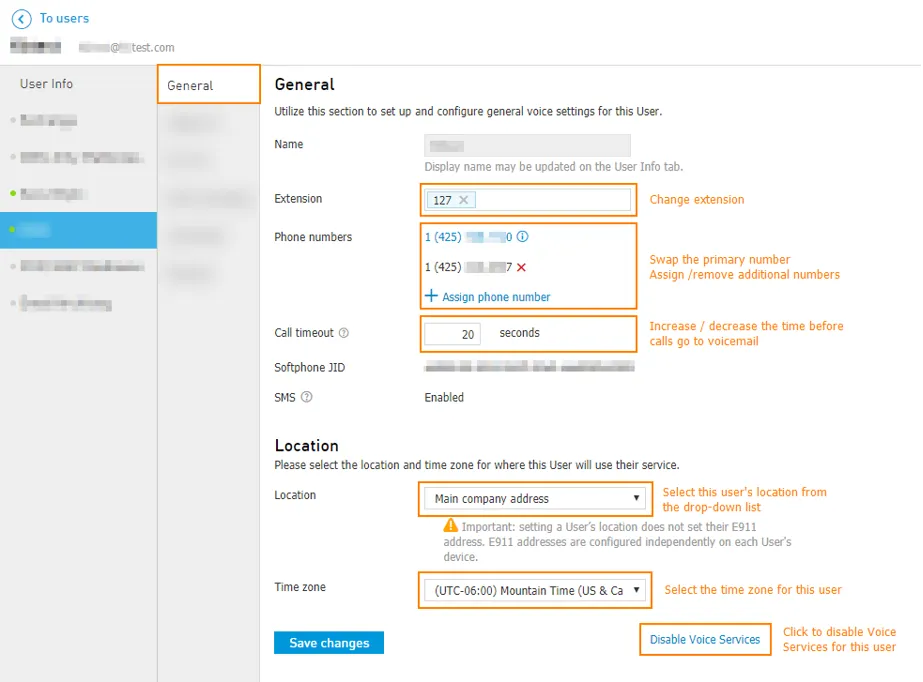Remove extension 127 with its X icon
The height and width of the screenshot is (682, 923).
pos(464,200)
